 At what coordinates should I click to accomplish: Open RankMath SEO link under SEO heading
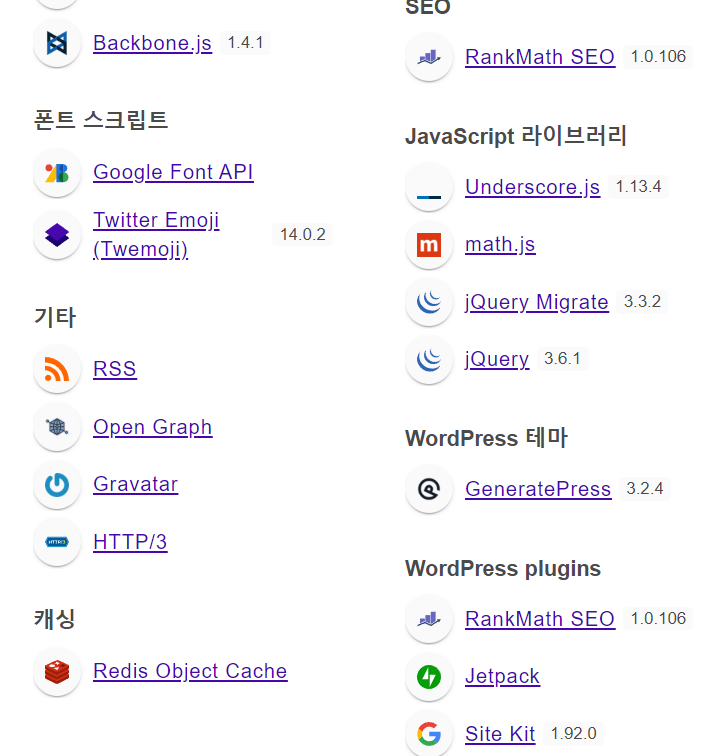coord(540,57)
